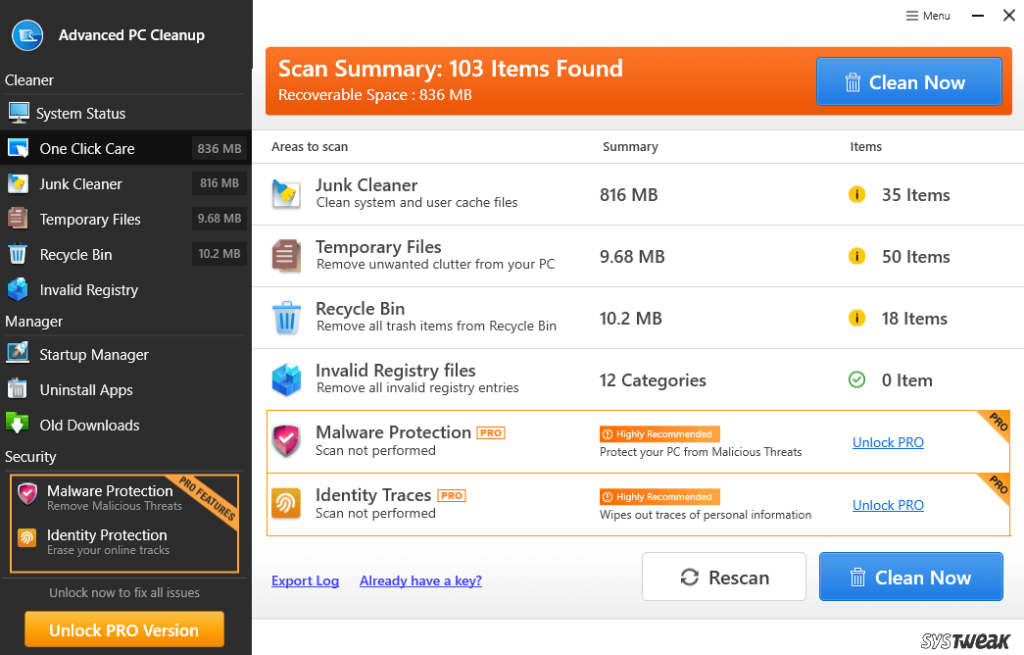Click the Uninstall Apps sidebar icon
1024x655 pixels.
pyautogui.click(x=18, y=389)
